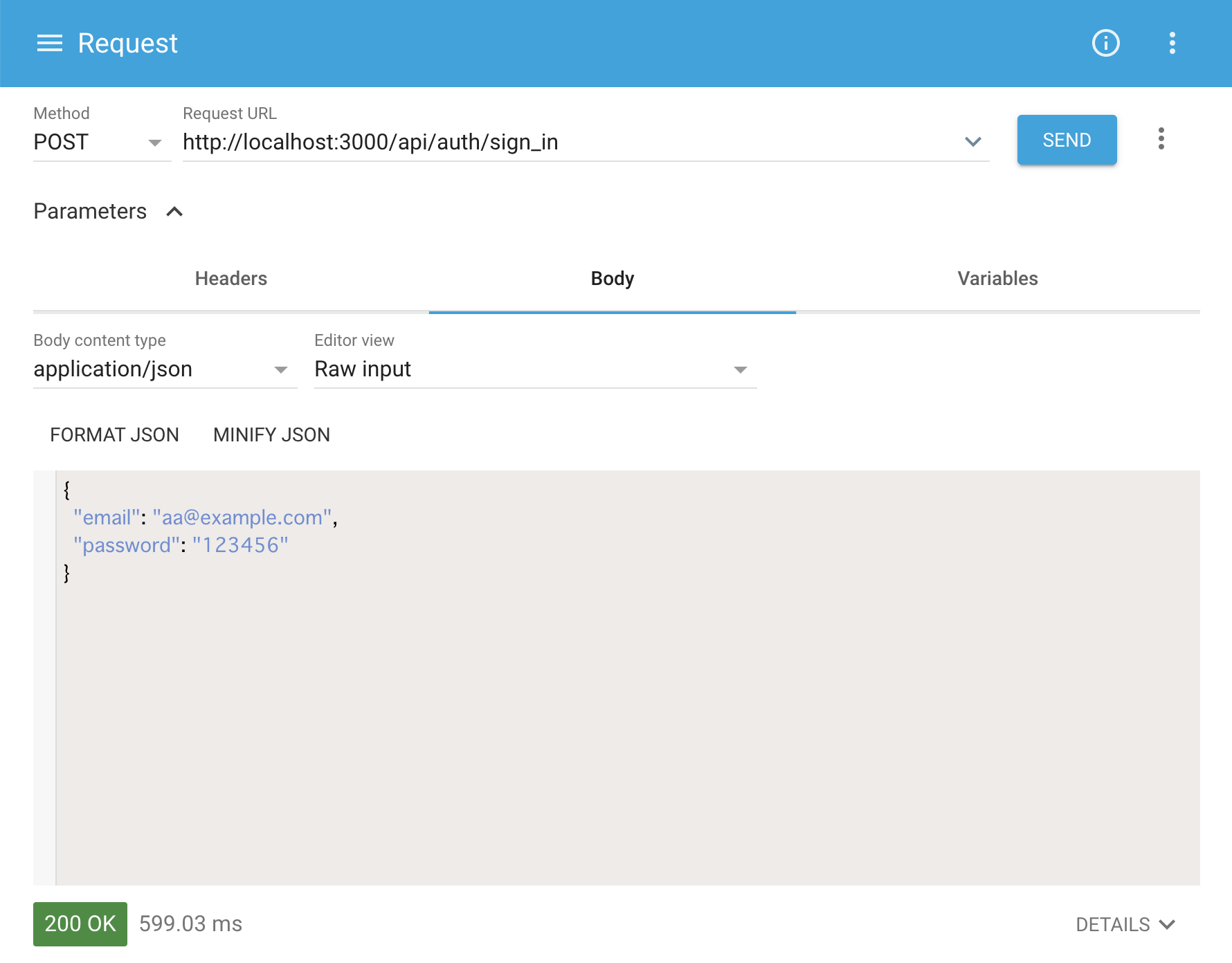Open the Method dropdown showing POST
The width and height of the screenshot is (1232, 963).
coord(101,143)
